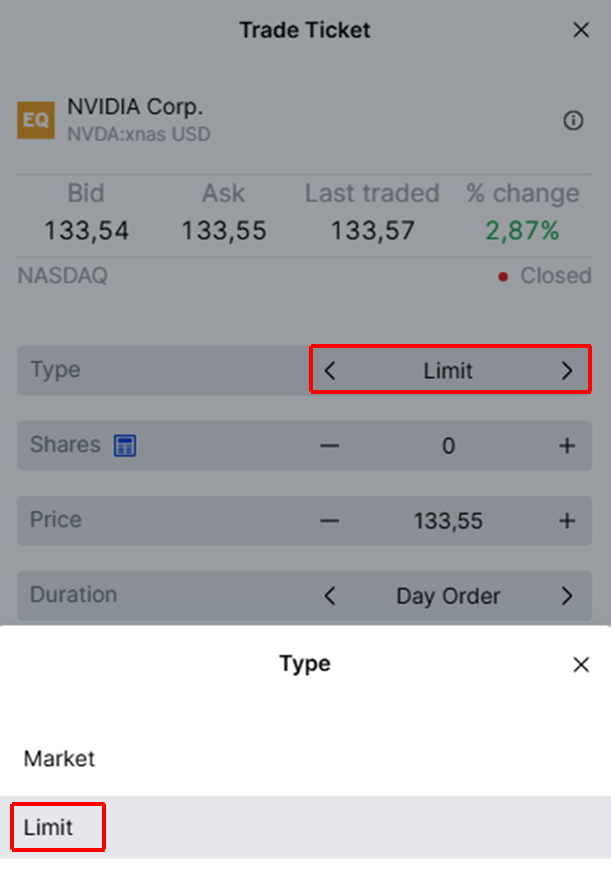Select previous duration with left chevron
611x871 pixels.
click(x=330, y=596)
